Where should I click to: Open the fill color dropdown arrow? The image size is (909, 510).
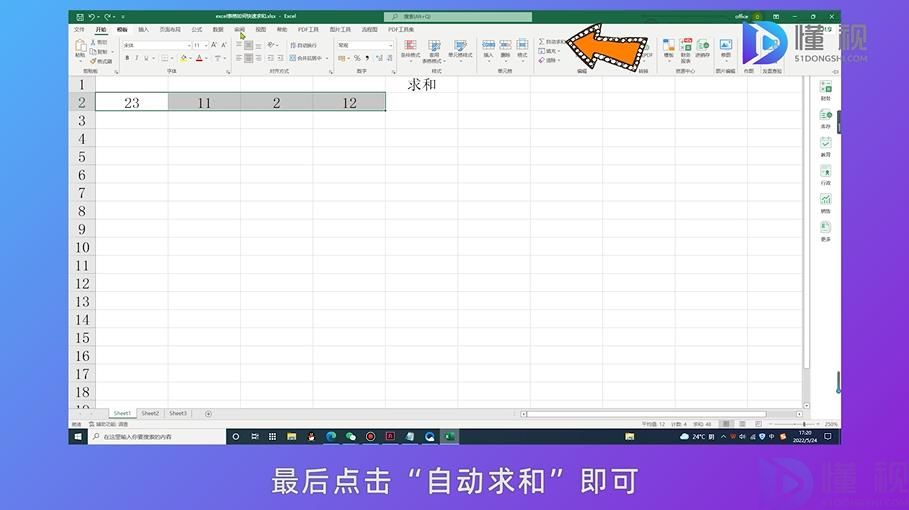pos(190,59)
